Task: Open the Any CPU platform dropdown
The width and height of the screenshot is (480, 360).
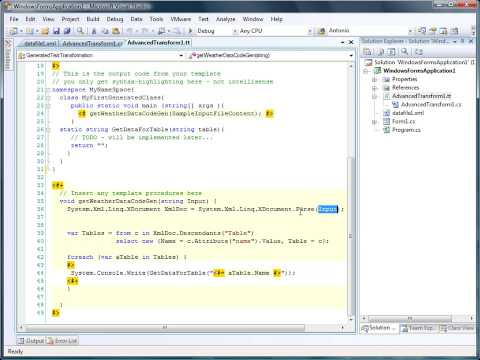Action: click(x=310, y=31)
